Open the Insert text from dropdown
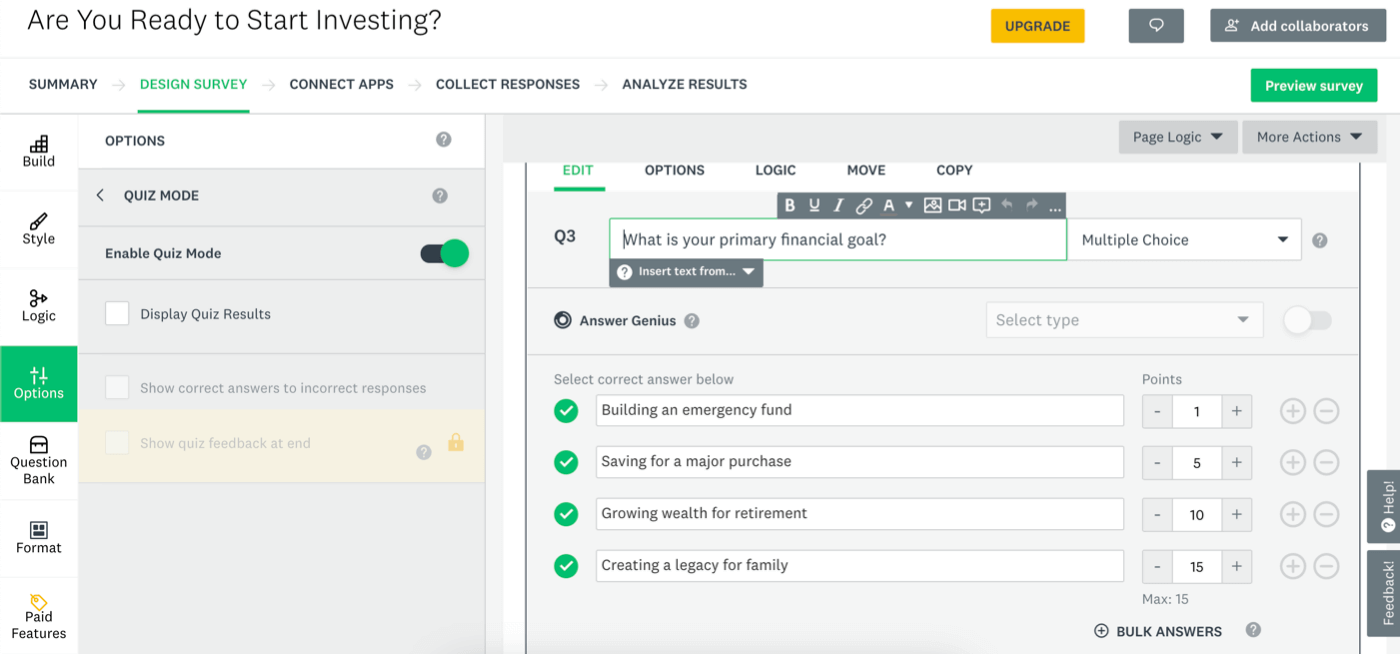 click(x=686, y=272)
